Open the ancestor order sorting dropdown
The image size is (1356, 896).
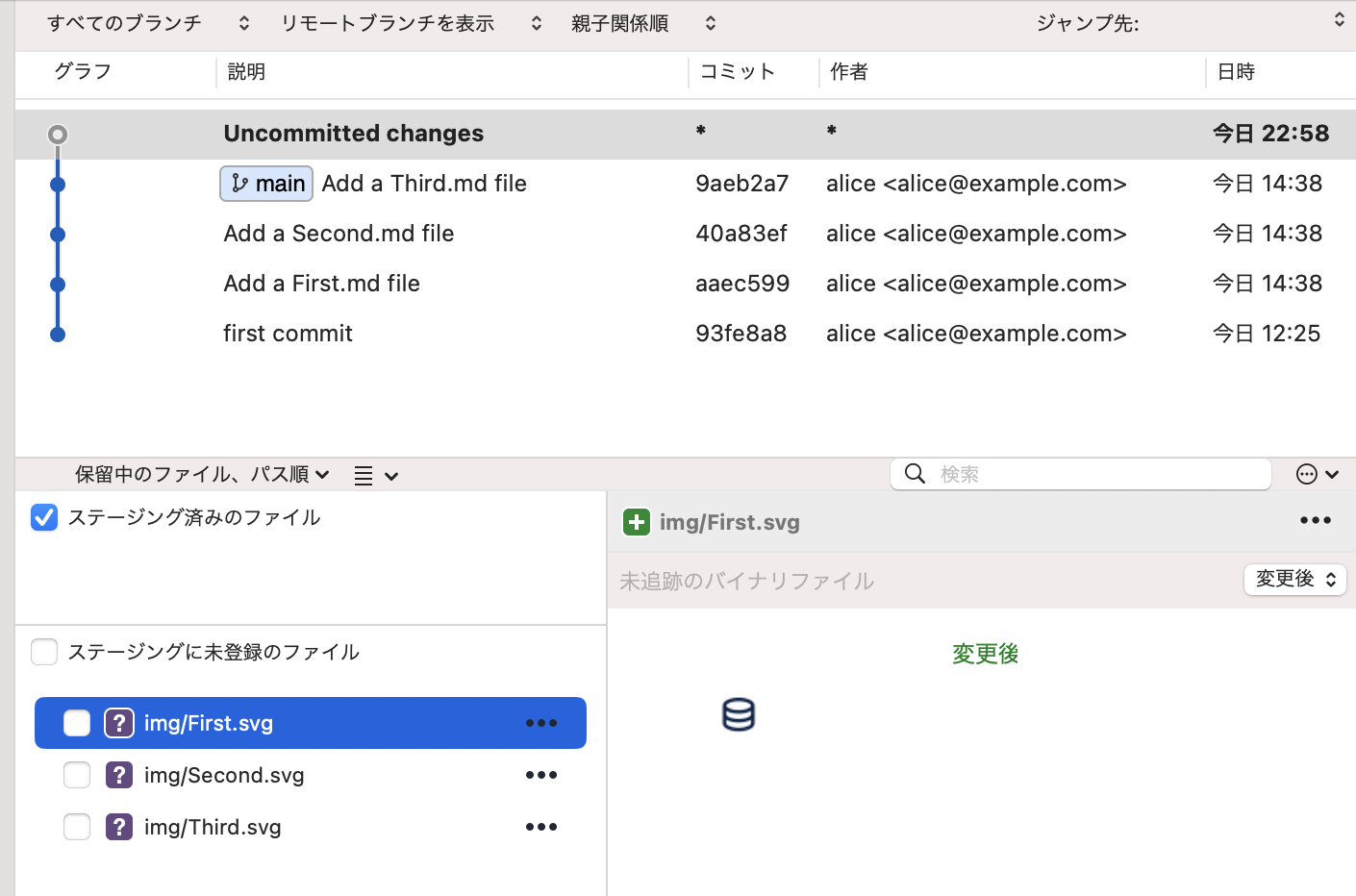click(643, 23)
